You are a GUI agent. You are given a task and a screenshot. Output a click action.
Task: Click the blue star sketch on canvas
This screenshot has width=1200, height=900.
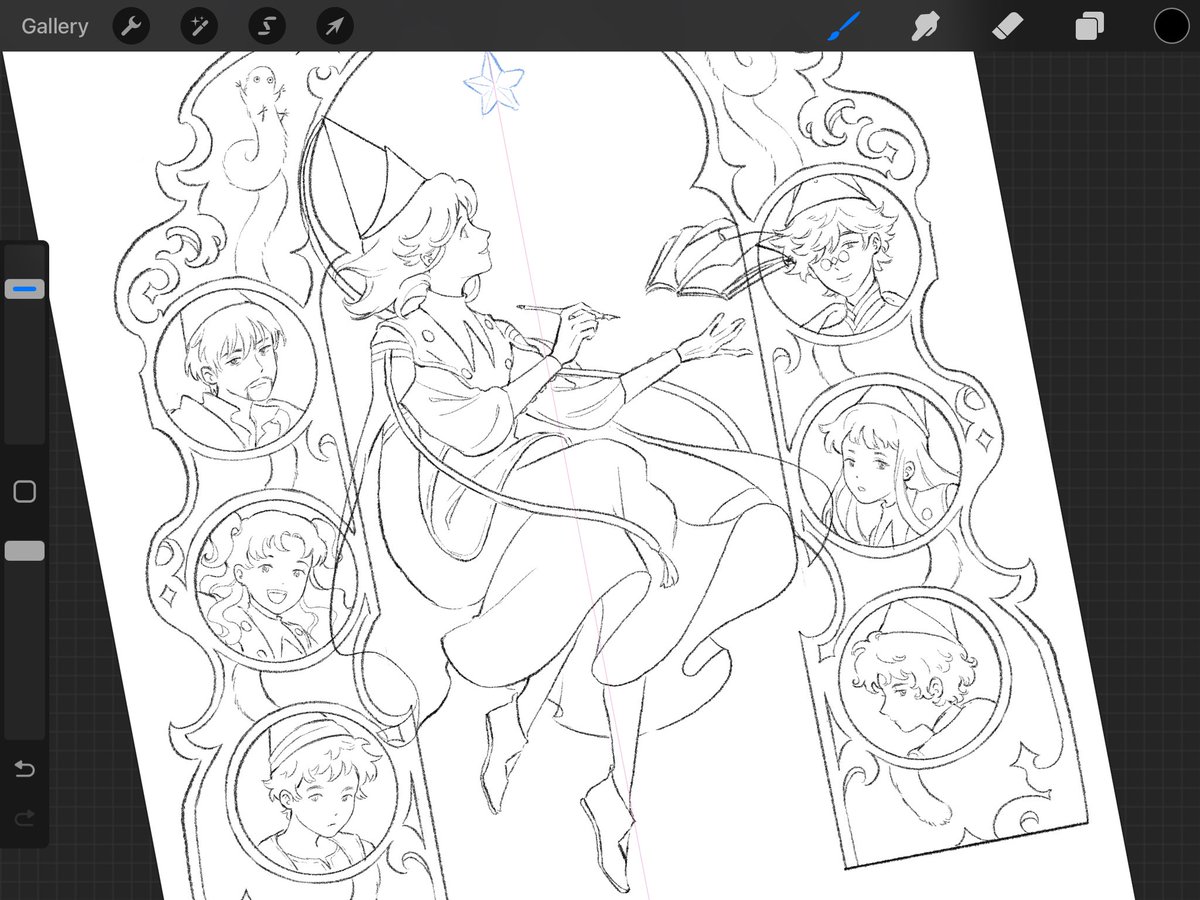point(495,87)
